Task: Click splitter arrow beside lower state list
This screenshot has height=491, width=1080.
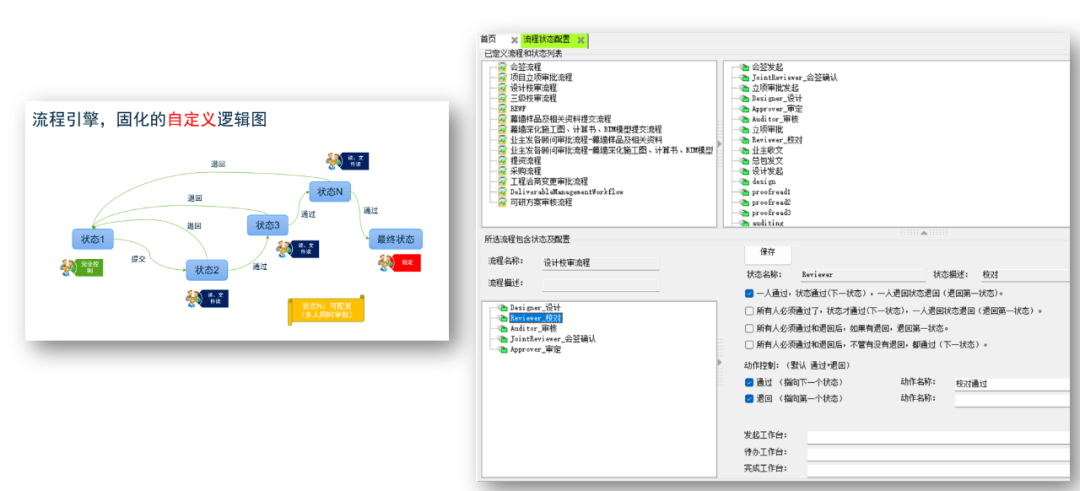Action: [x=720, y=362]
